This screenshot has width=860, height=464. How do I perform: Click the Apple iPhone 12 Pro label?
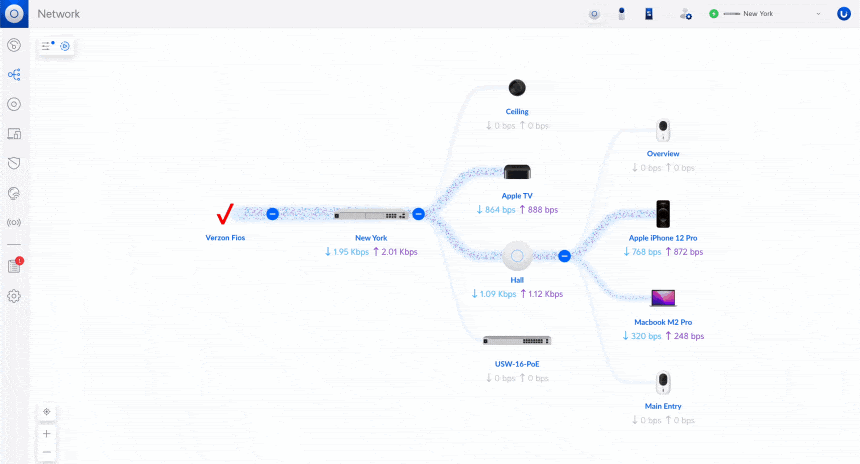point(662,238)
